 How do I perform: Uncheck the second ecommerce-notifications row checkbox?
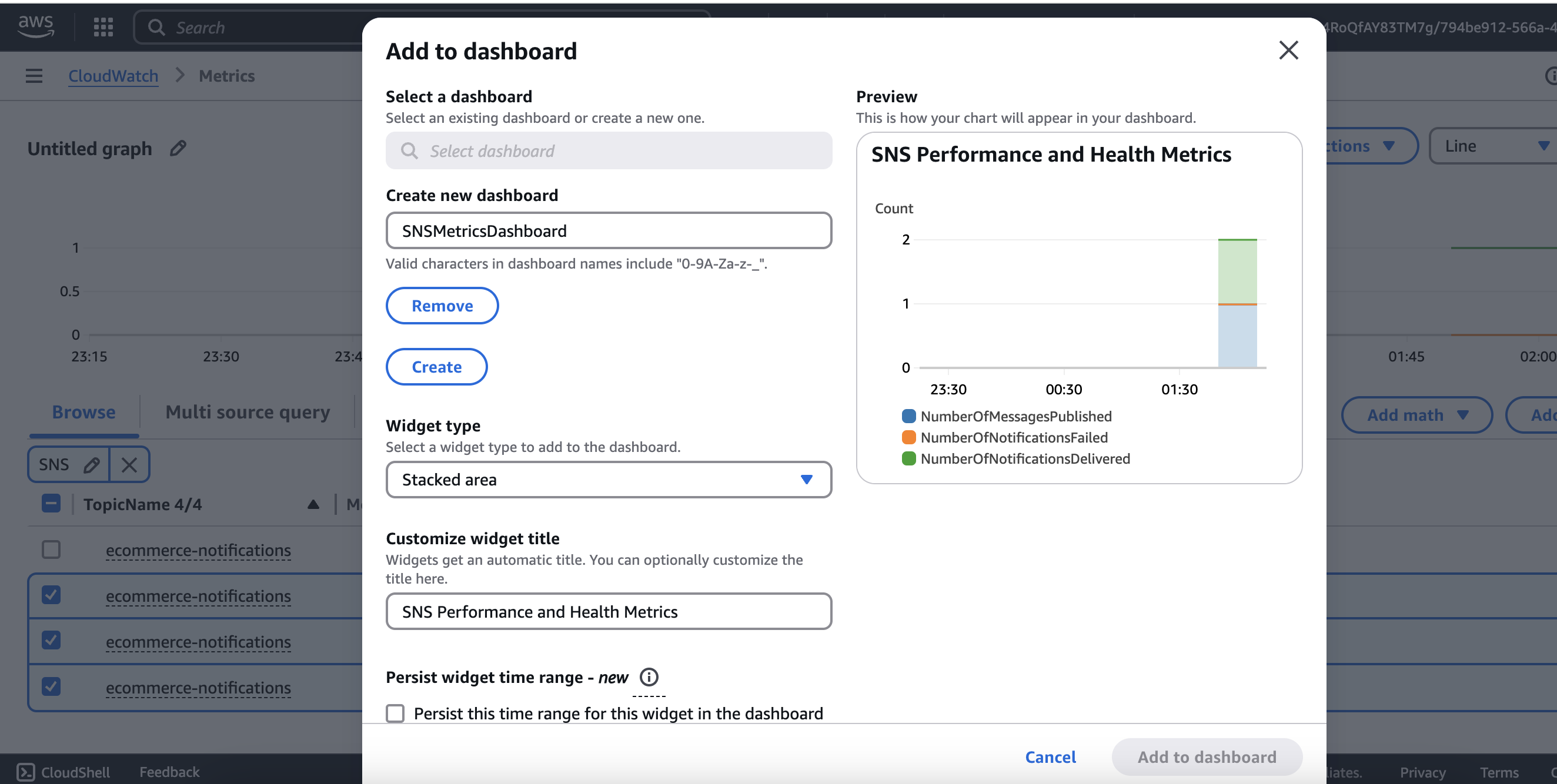(x=51, y=595)
